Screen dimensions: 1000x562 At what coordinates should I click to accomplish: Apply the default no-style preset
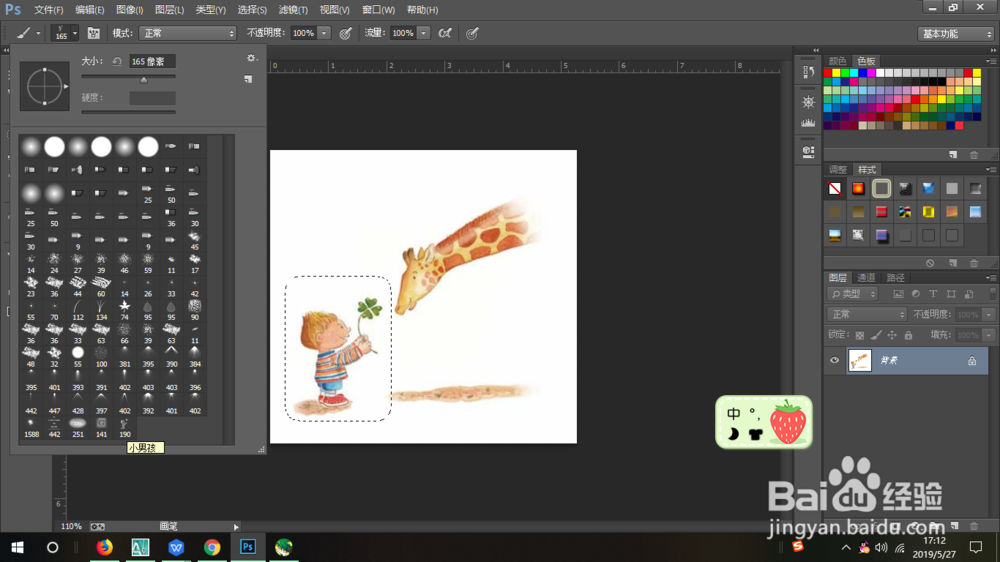point(835,188)
